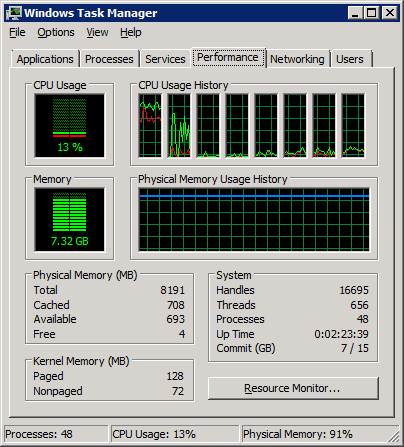This screenshot has width=404, height=447.
Task: Click the Physical Memory Usage History graph
Action: click(254, 220)
